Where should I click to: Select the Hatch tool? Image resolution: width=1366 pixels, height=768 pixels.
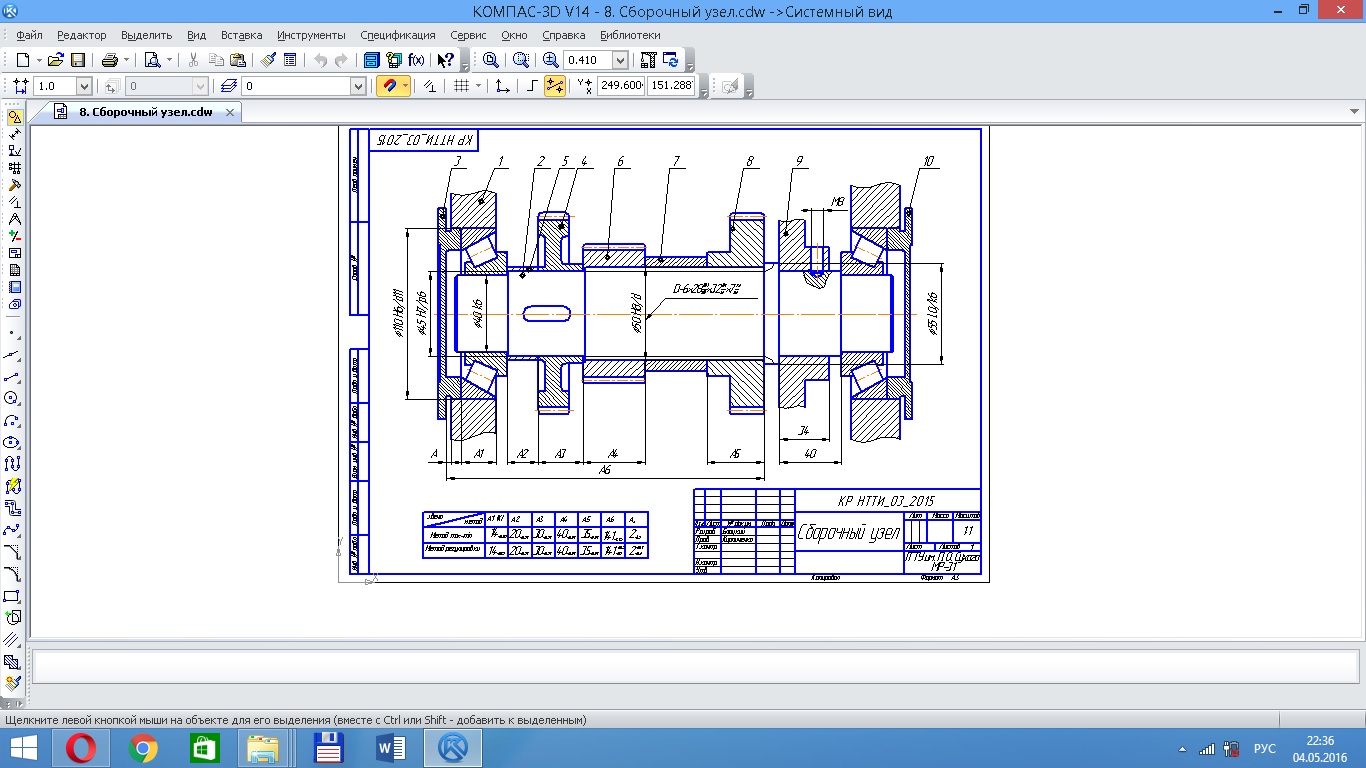13,662
